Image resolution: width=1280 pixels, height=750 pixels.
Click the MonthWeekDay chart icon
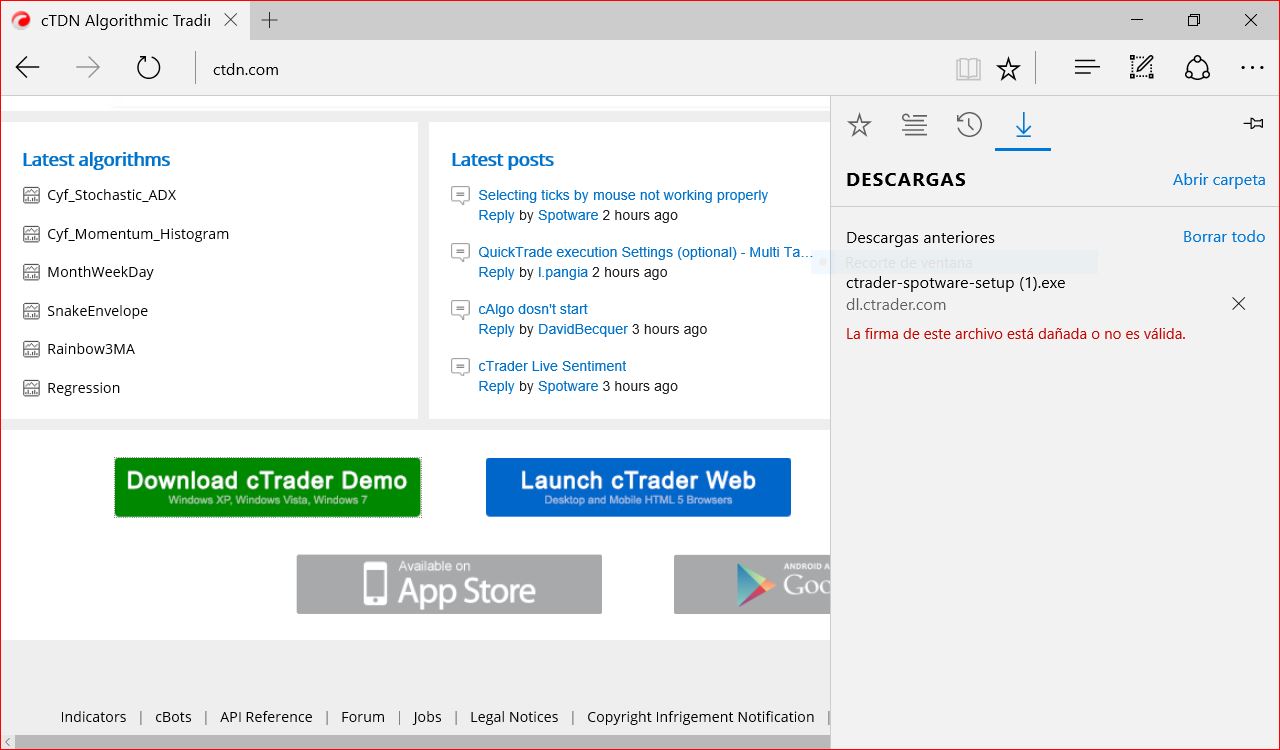coord(31,272)
